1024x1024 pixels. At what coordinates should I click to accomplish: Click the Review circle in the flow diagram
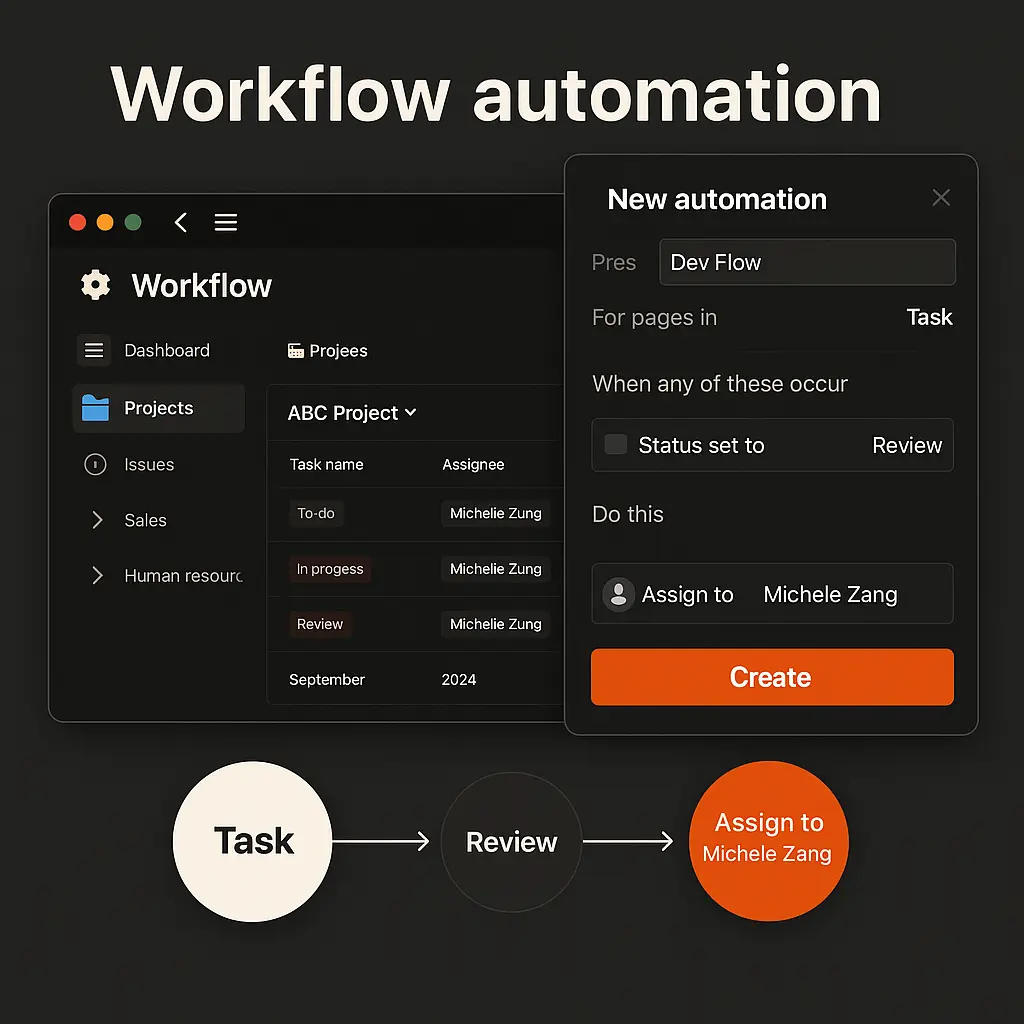[x=511, y=842]
